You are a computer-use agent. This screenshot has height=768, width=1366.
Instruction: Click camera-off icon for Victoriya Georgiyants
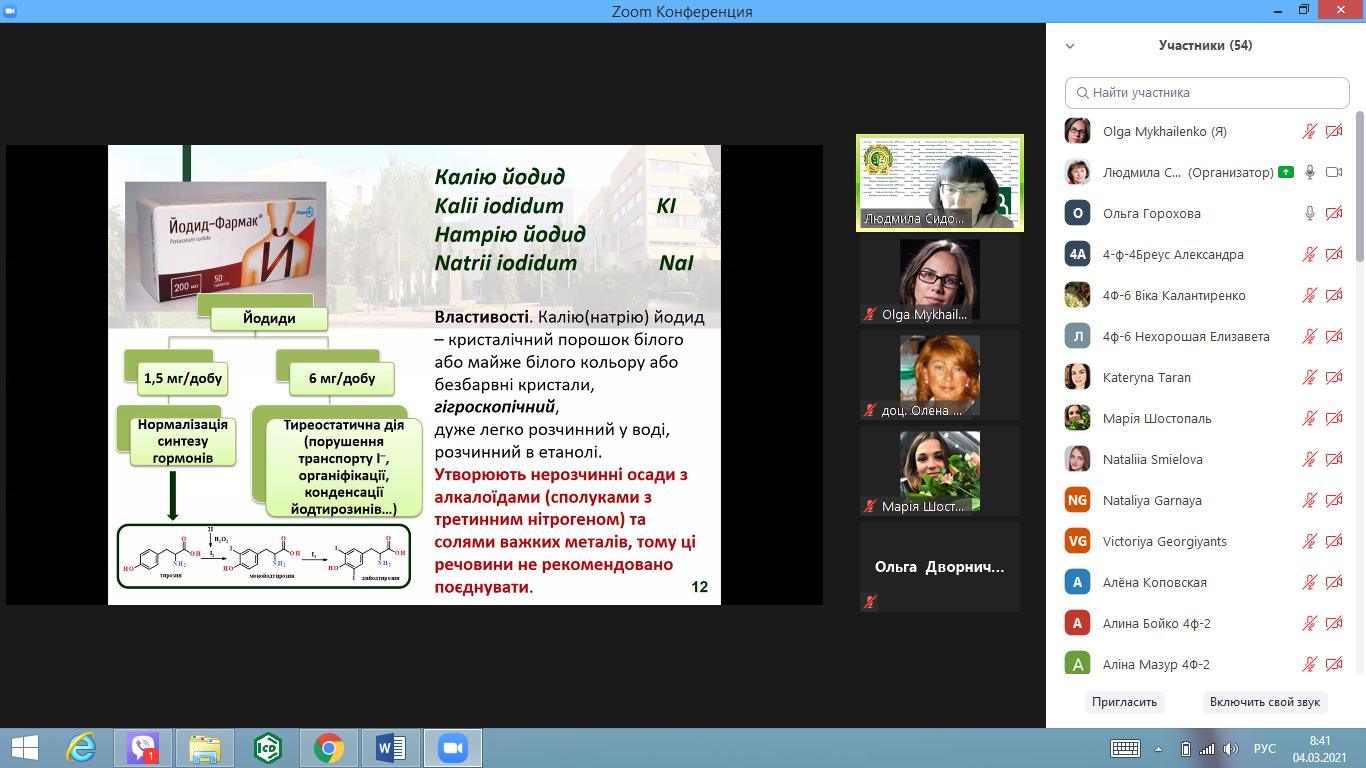pos(1333,541)
